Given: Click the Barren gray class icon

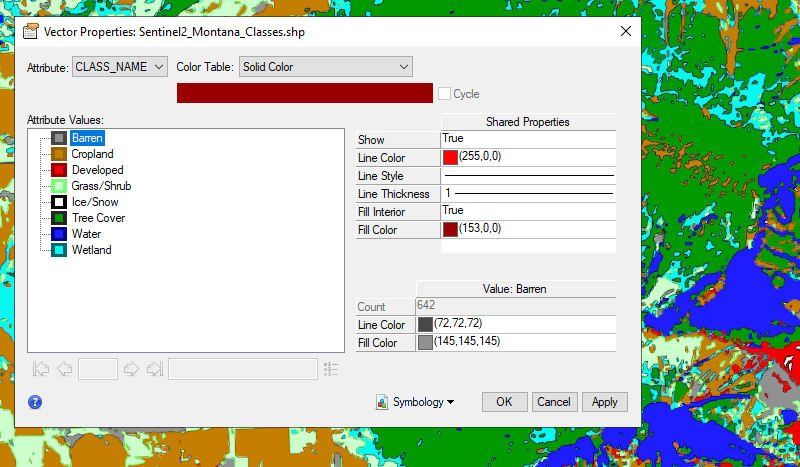Looking at the screenshot, I should (59, 138).
